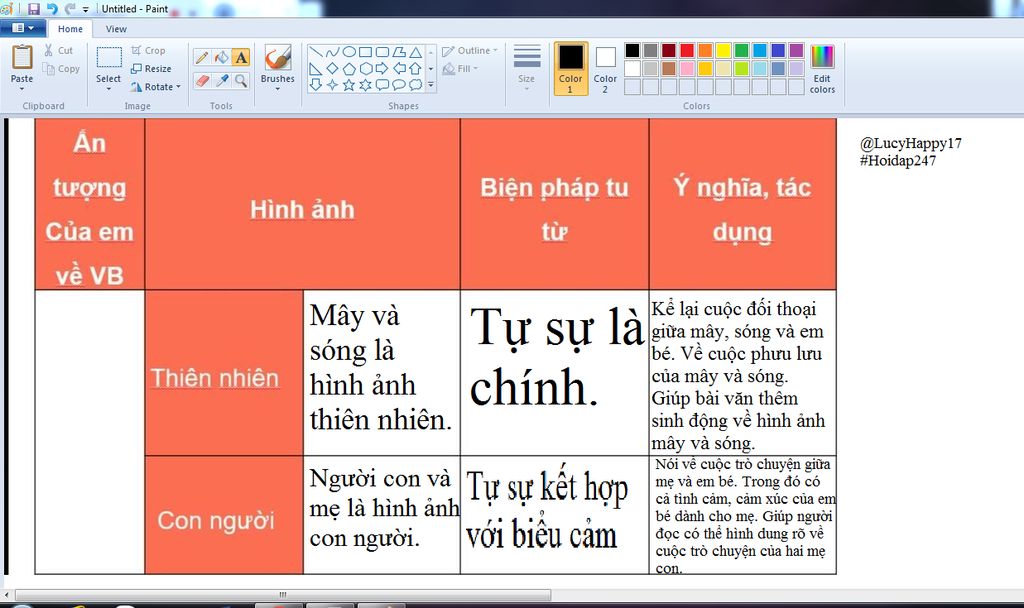The height and width of the screenshot is (608, 1024).
Task: Click the Copy button
Action: click(61, 69)
